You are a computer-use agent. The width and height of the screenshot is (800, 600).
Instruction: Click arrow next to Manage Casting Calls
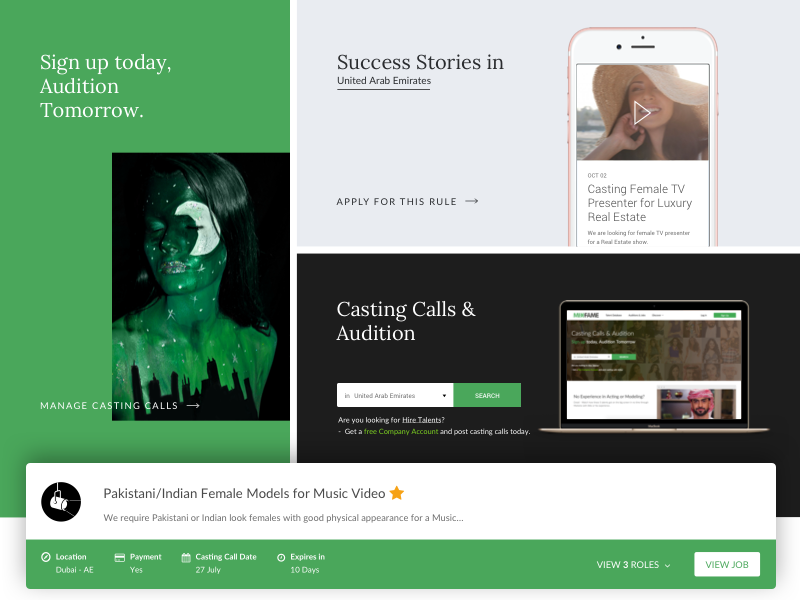[193, 406]
